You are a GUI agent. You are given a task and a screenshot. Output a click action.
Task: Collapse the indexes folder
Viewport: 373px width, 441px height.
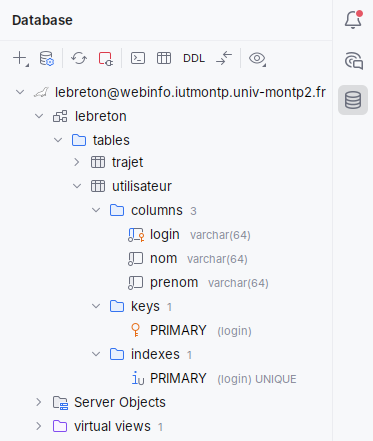coord(96,354)
